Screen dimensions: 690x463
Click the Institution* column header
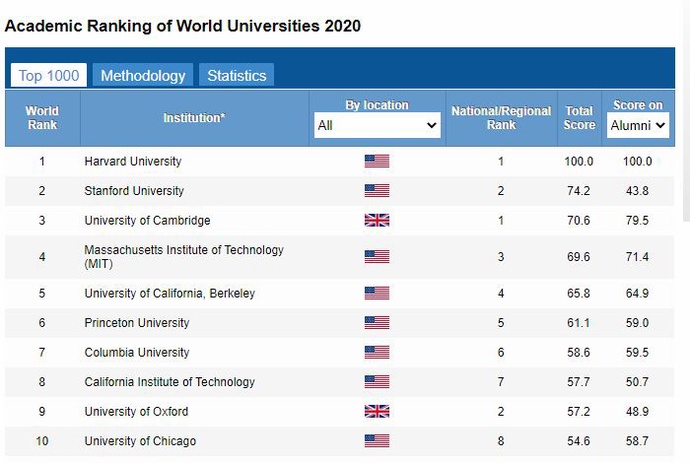tap(194, 118)
